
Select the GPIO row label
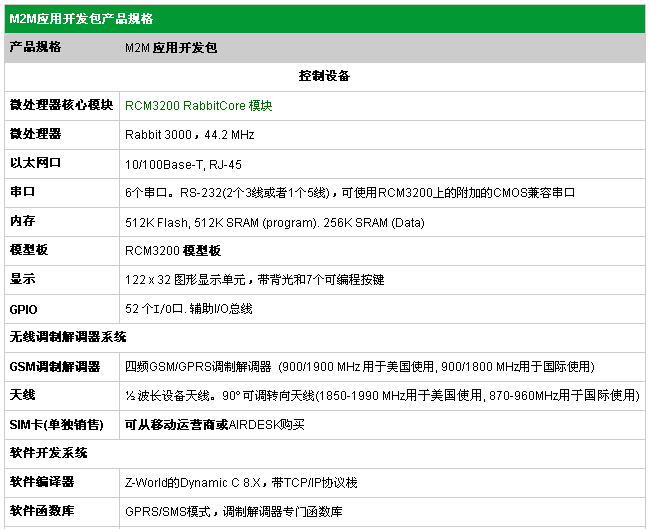click(24, 309)
